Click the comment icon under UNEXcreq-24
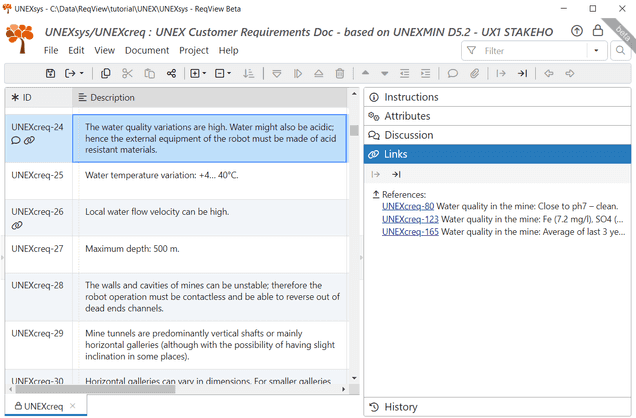The image size is (636, 418). (16, 141)
